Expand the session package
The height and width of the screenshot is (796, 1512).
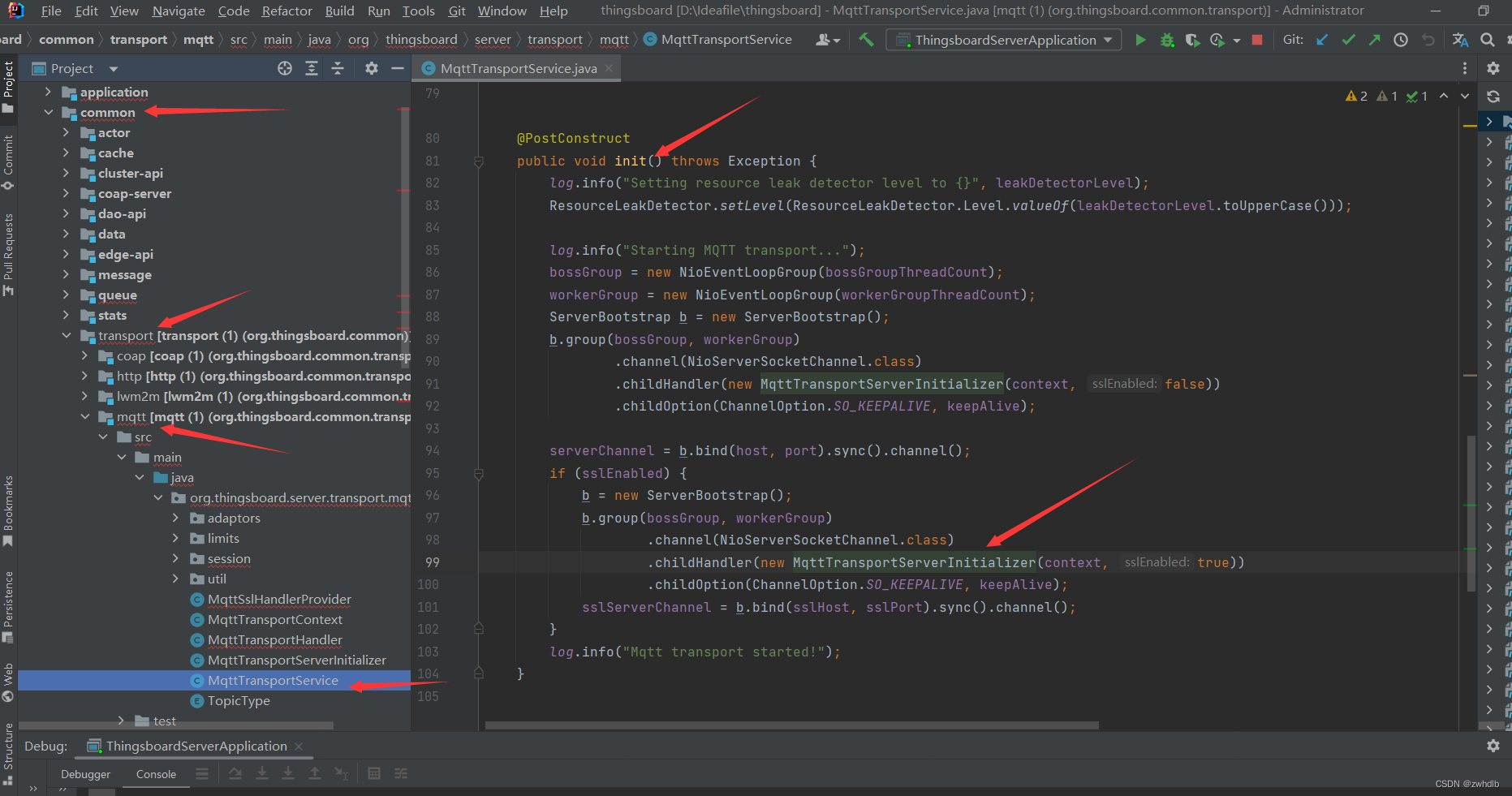point(175,558)
